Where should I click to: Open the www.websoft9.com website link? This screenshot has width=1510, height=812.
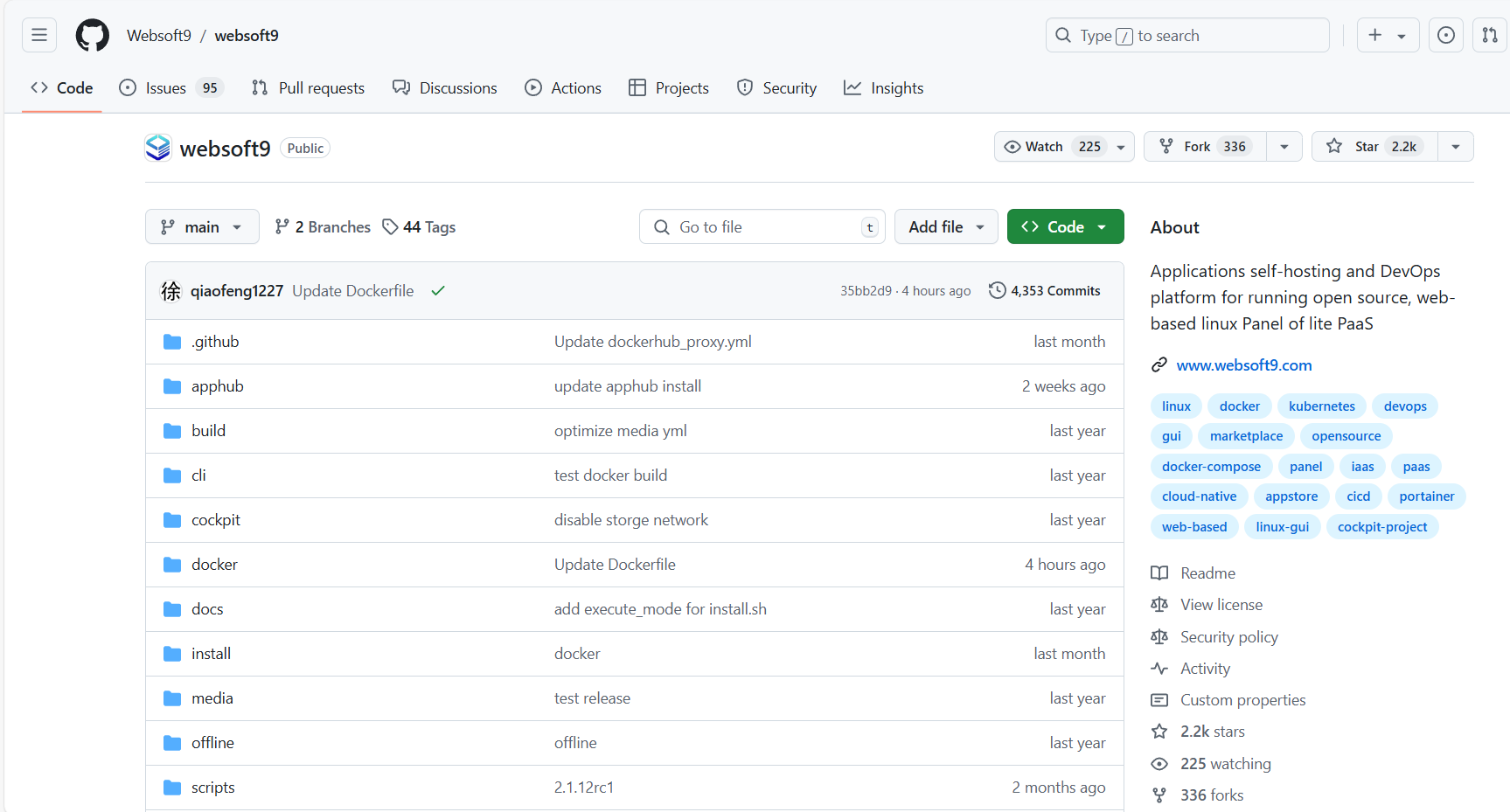(x=1244, y=365)
